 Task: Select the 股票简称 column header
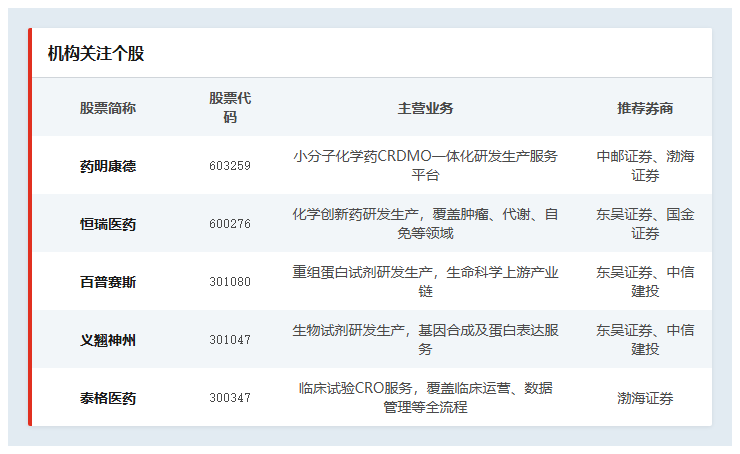click(108, 108)
